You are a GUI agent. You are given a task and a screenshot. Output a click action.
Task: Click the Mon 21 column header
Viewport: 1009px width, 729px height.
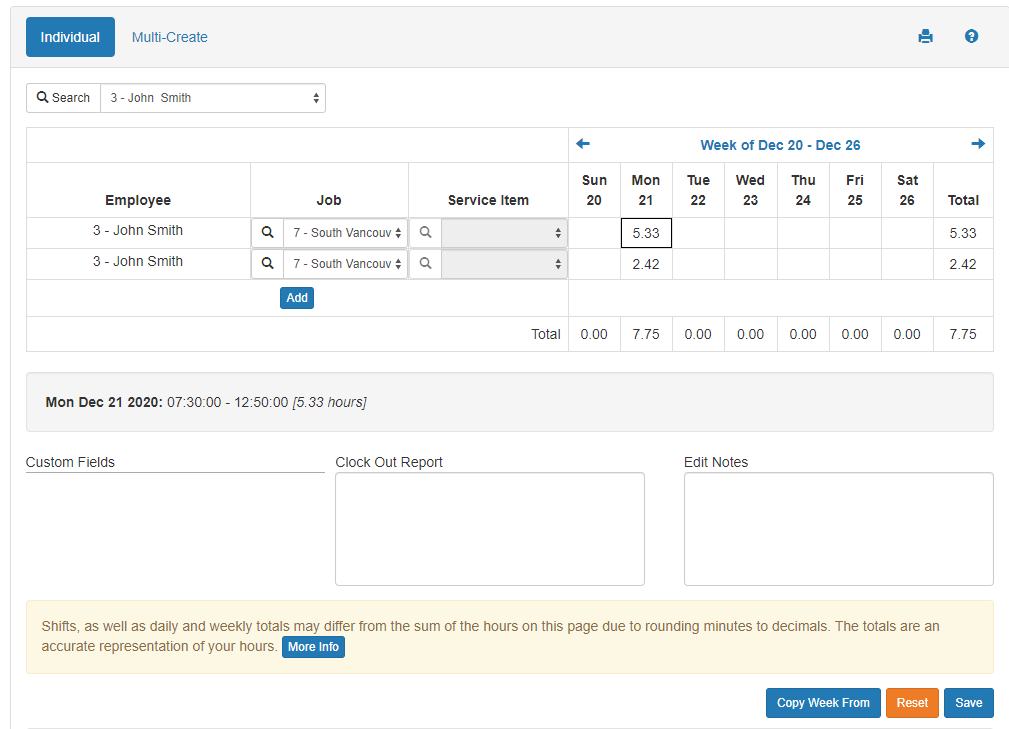[x=645, y=190]
